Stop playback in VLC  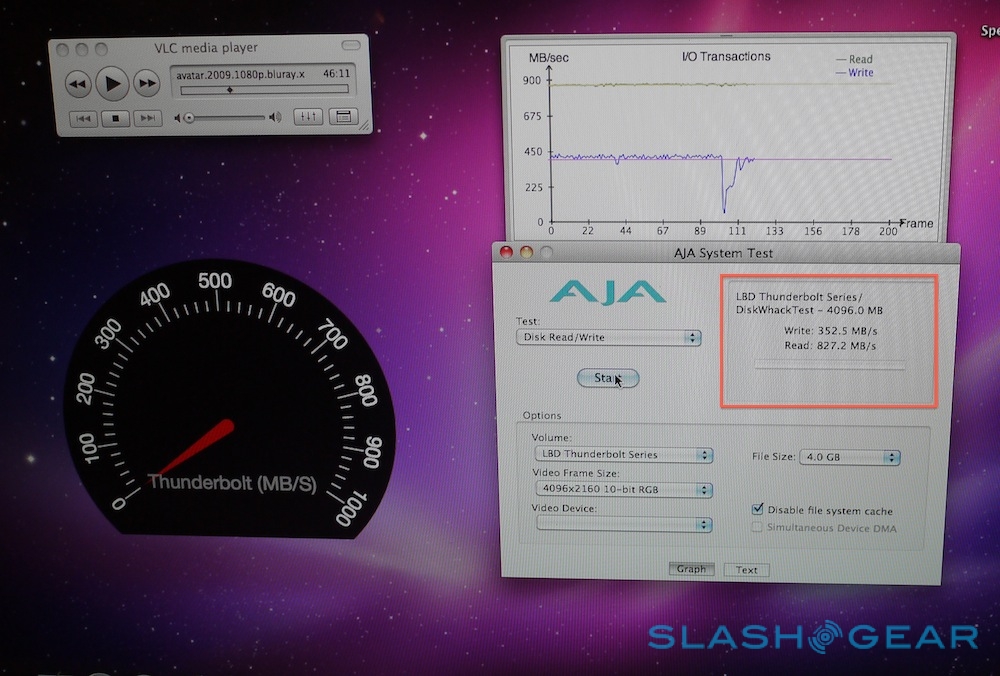pos(115,118)
